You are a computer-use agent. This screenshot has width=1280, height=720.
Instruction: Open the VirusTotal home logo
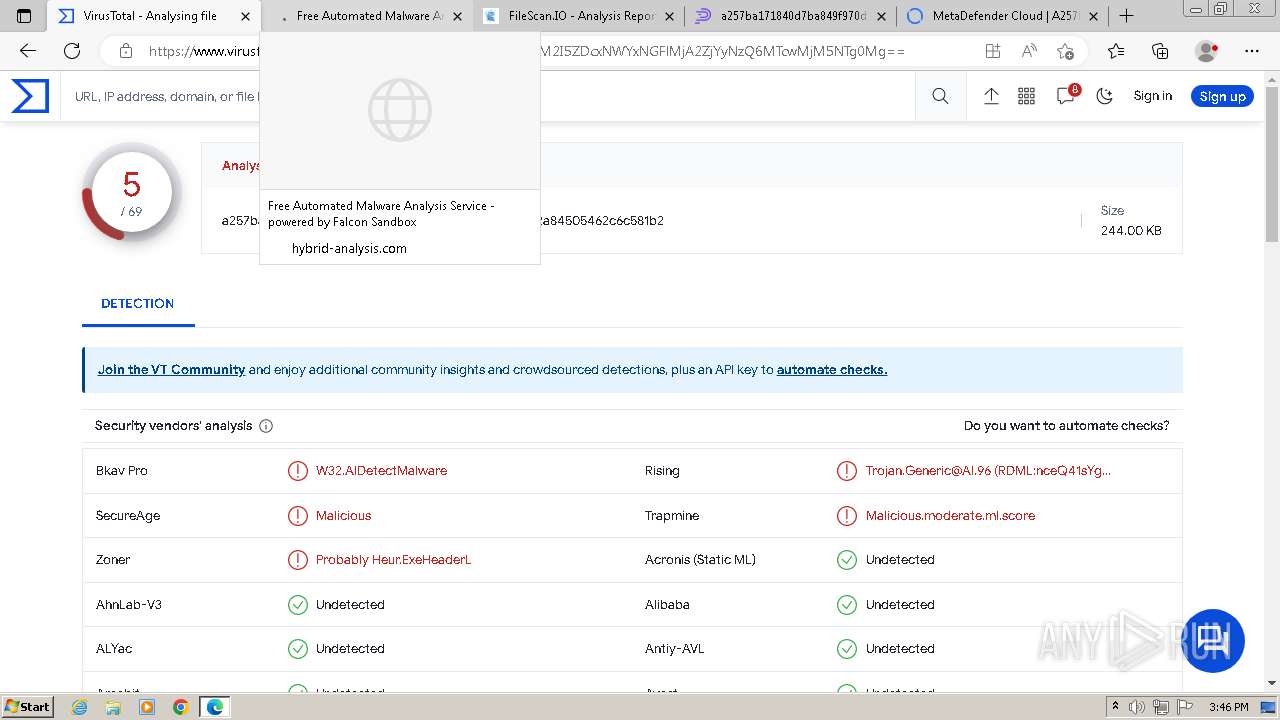30,96
